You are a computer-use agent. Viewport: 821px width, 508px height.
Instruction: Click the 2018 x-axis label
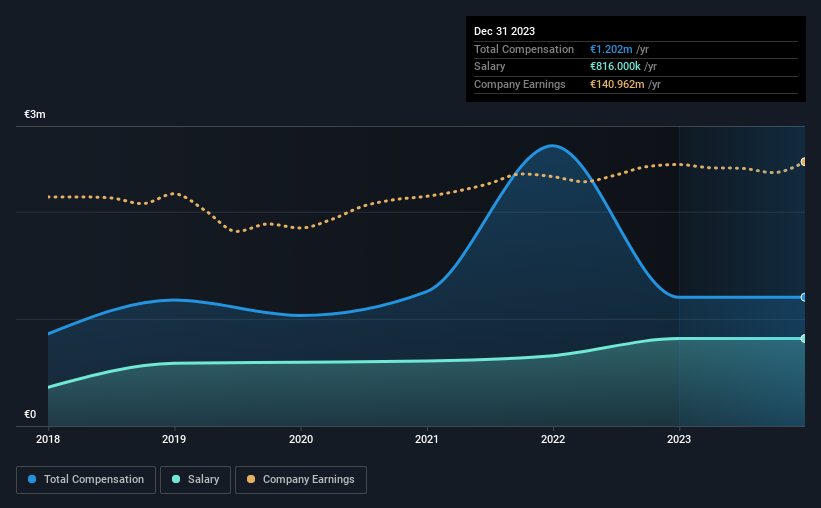tap(48, 439)
